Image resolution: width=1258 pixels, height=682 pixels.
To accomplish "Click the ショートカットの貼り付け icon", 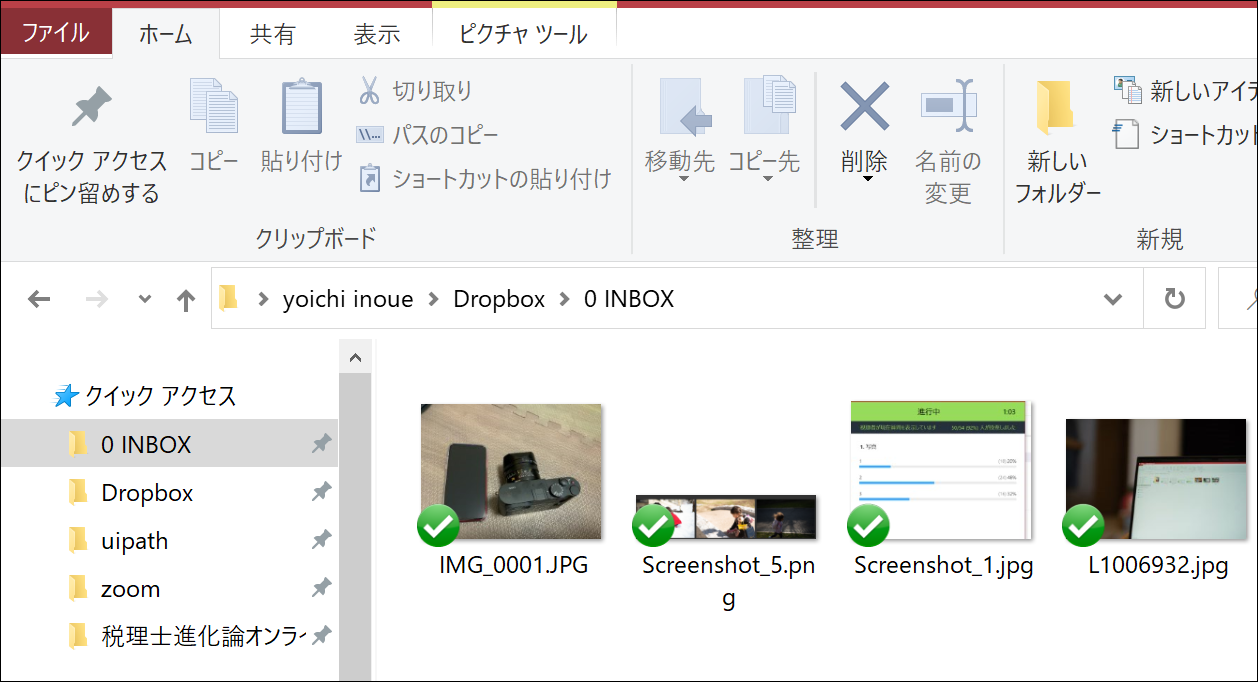I will point(369,179).
